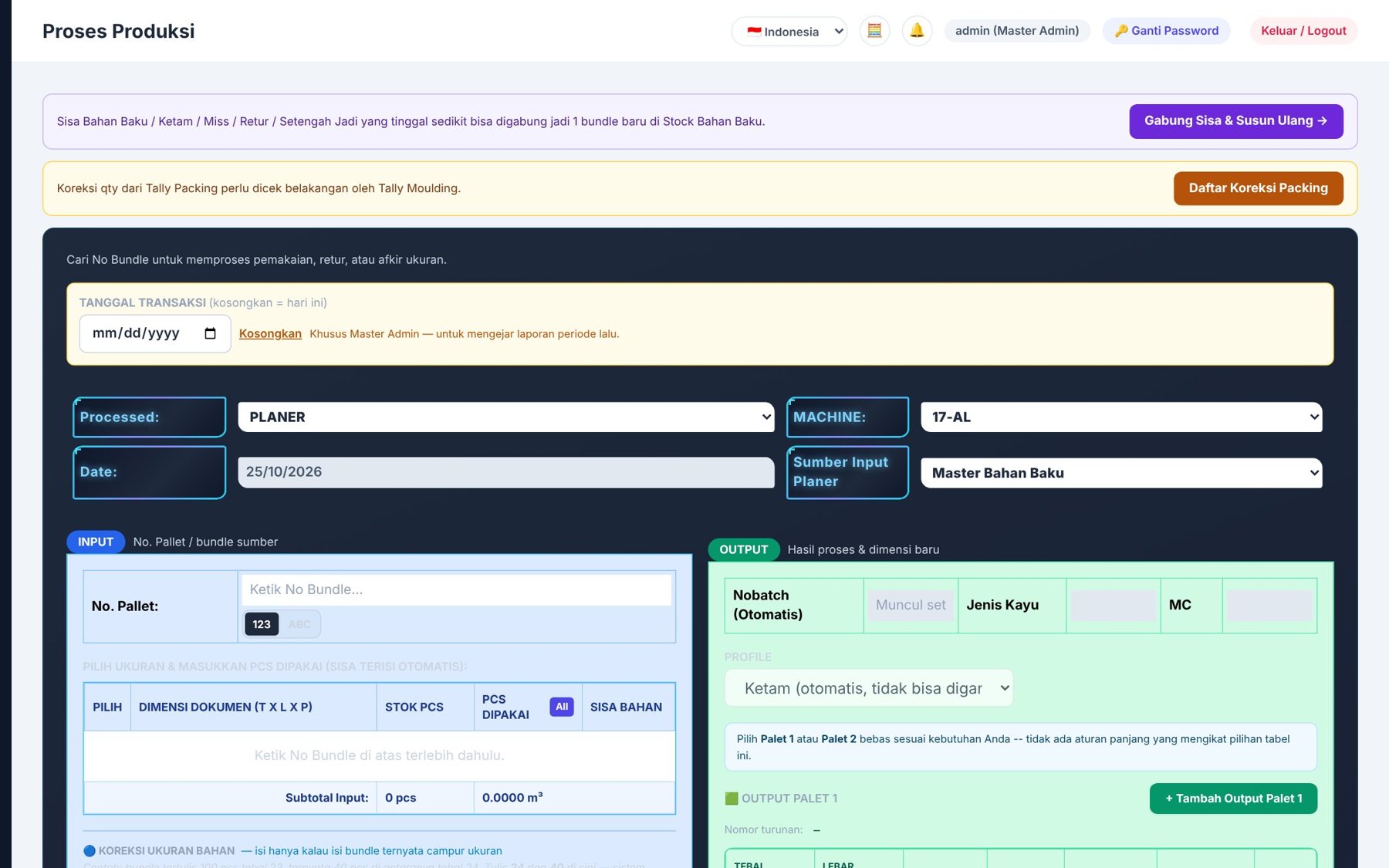Click the PILIH column header

pyautogui.click(x=107, y=707)
